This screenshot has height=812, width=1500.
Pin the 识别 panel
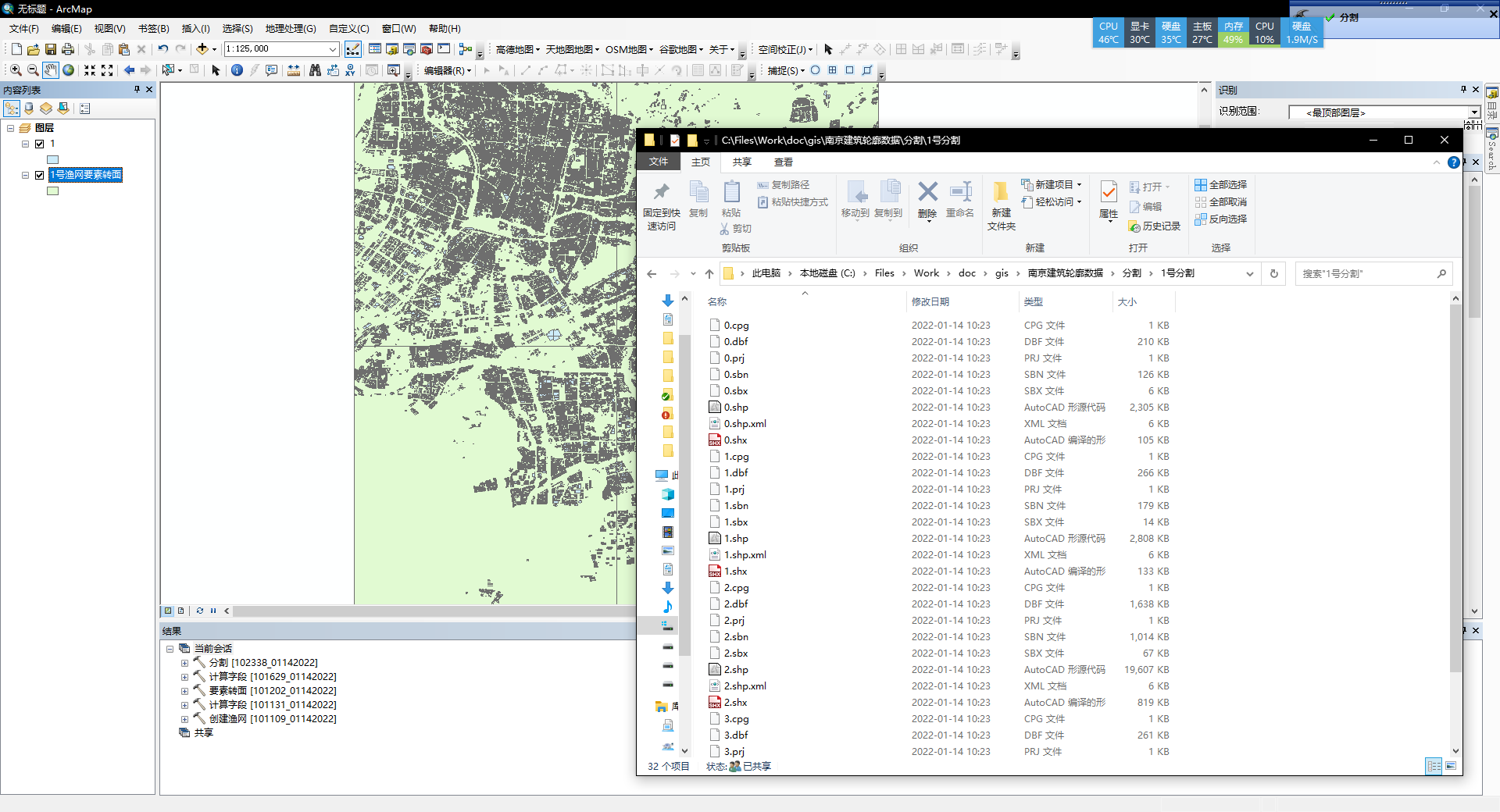[1463, 90]
